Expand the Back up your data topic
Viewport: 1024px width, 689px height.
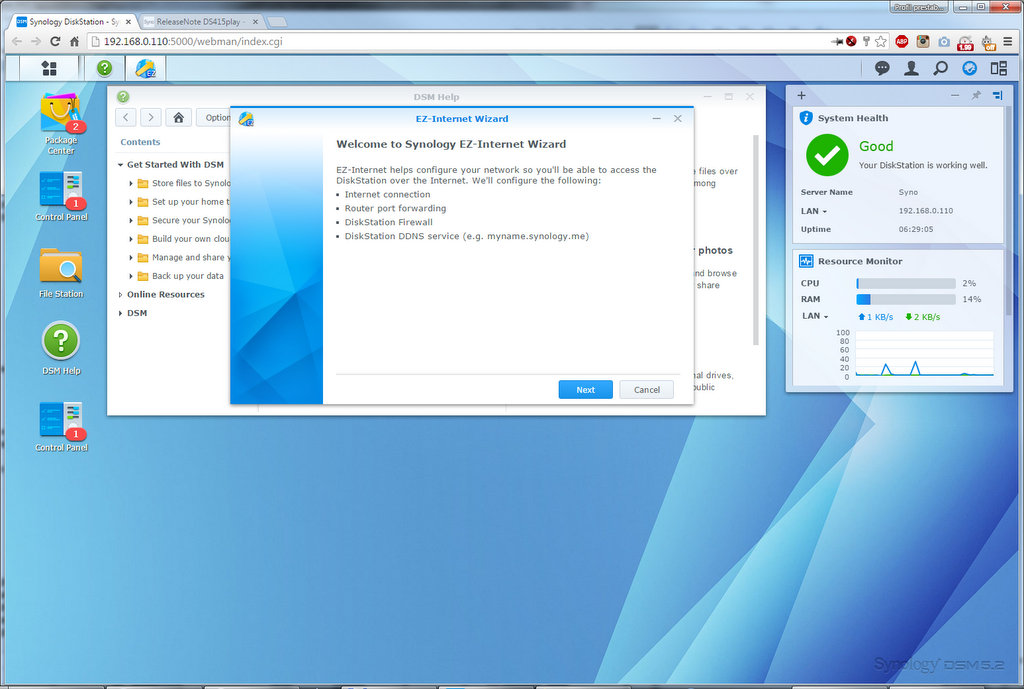click(131, 276)
